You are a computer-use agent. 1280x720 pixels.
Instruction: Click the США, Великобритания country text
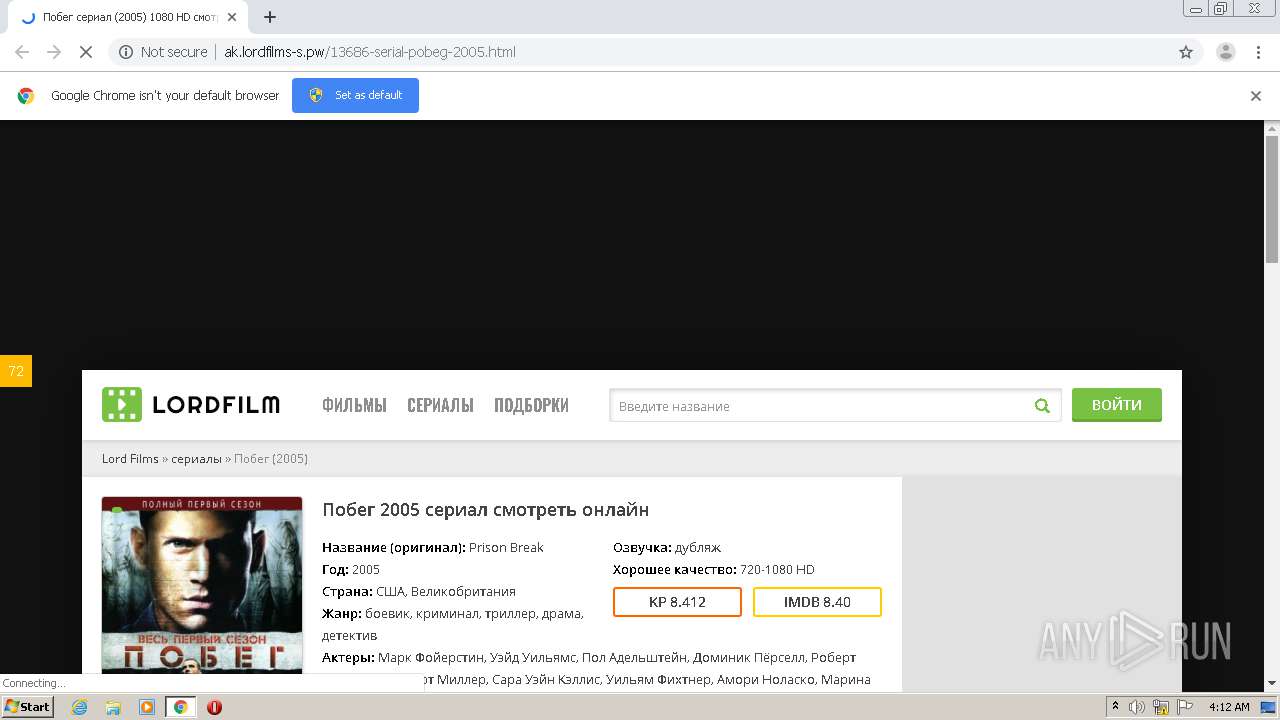pos(446,592)
